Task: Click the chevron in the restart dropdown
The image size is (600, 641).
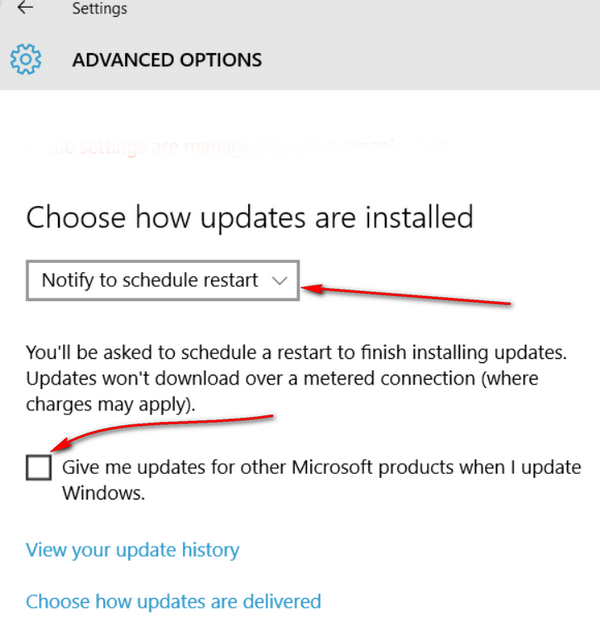Action: coord(280,281)
